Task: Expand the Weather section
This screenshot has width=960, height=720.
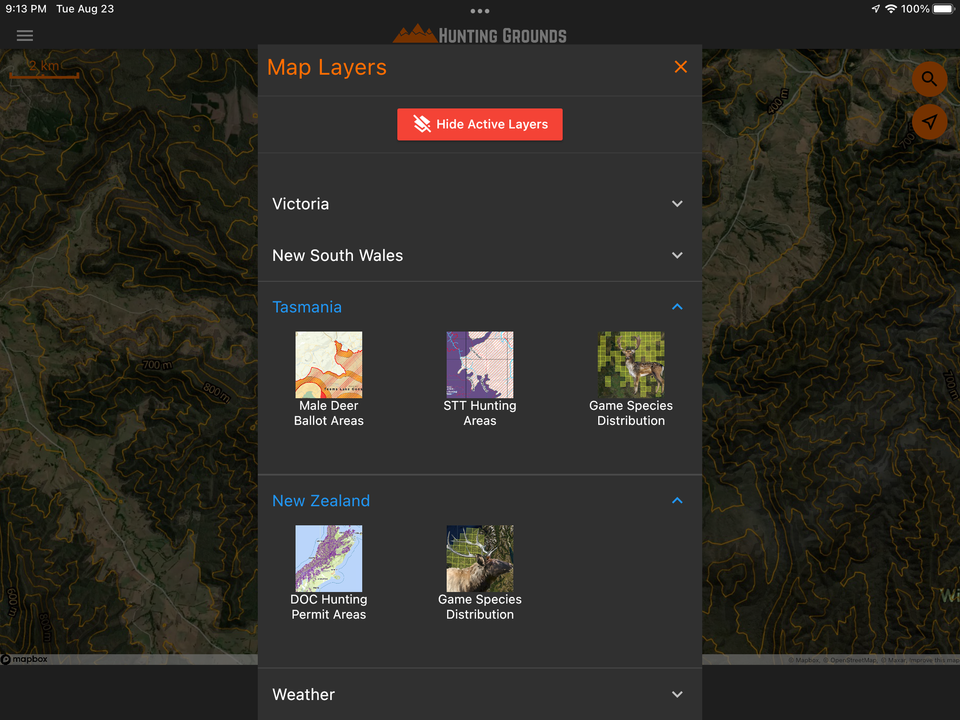Action: tap(677, 694)
